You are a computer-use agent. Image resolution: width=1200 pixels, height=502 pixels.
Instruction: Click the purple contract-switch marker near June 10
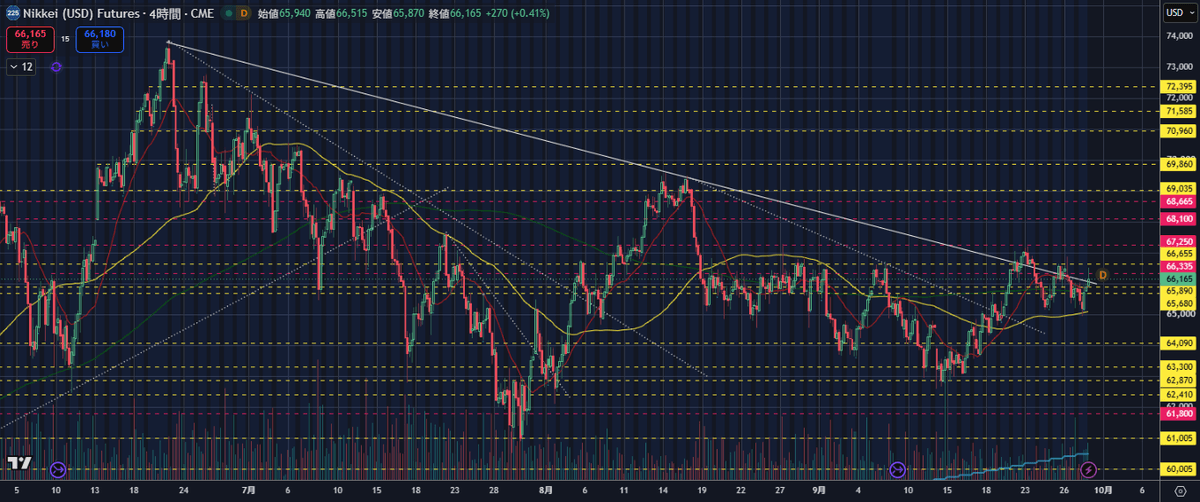(57, 469)
